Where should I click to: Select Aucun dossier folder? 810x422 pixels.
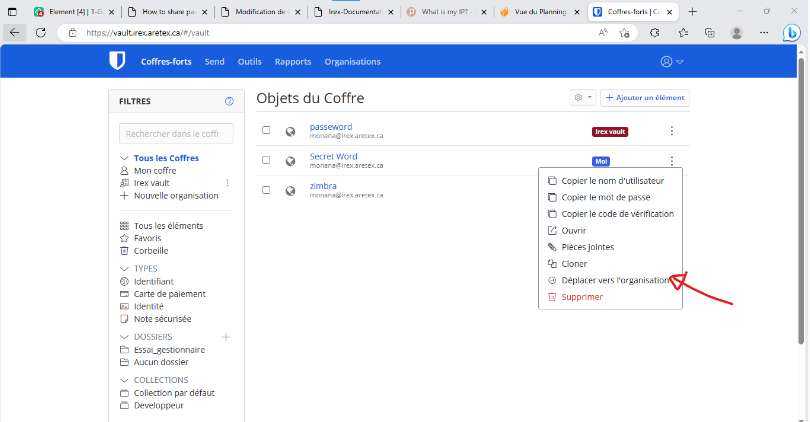pos(161,362)
